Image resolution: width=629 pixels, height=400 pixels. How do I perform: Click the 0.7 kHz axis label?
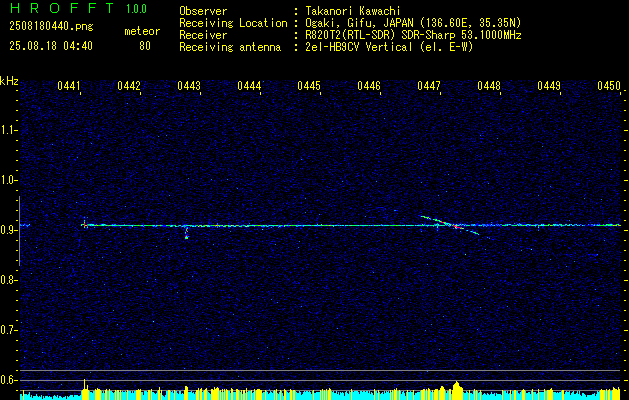pos(8,330)
